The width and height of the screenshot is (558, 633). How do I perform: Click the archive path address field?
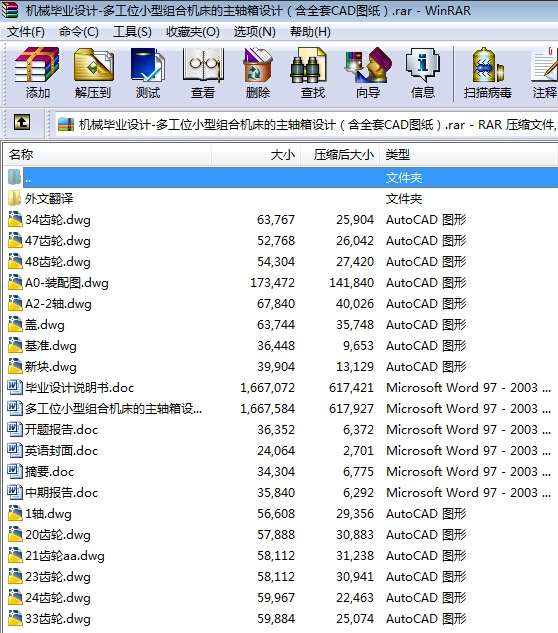click(307, 124)
